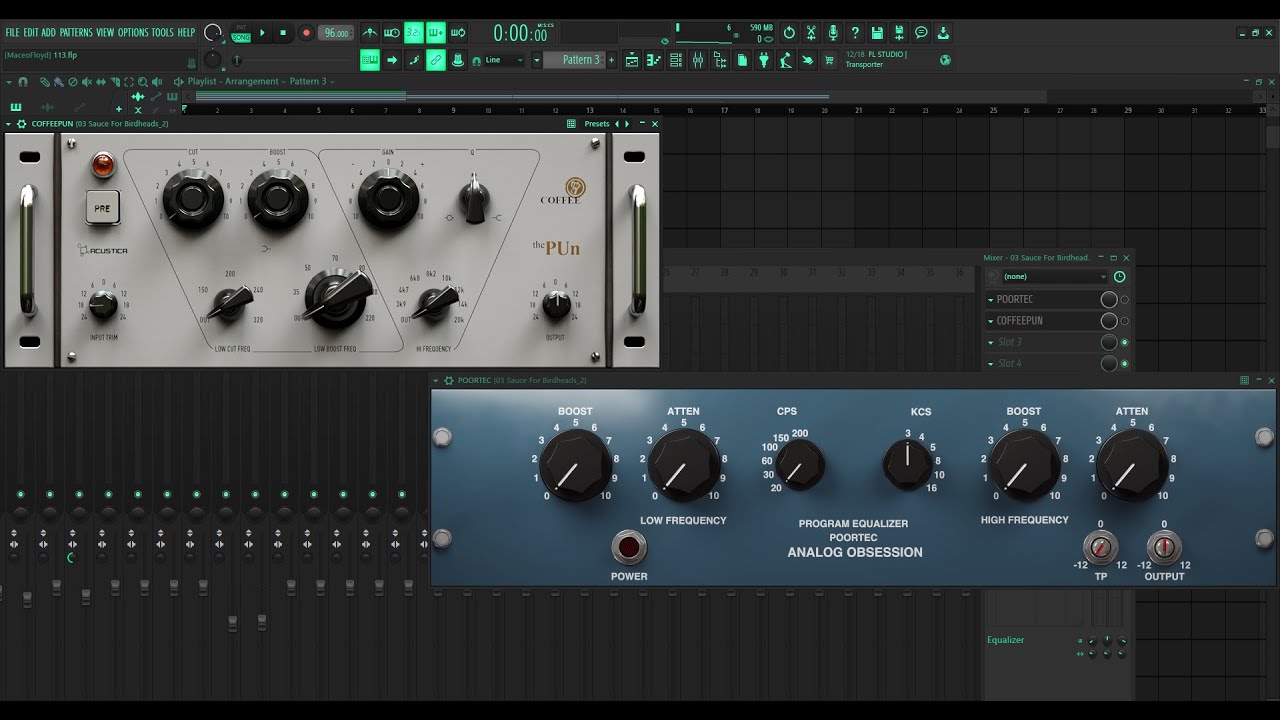1280x720 pixels.
Task: Toggle the Playlist snap magnet icon
Action: point(22,81)
